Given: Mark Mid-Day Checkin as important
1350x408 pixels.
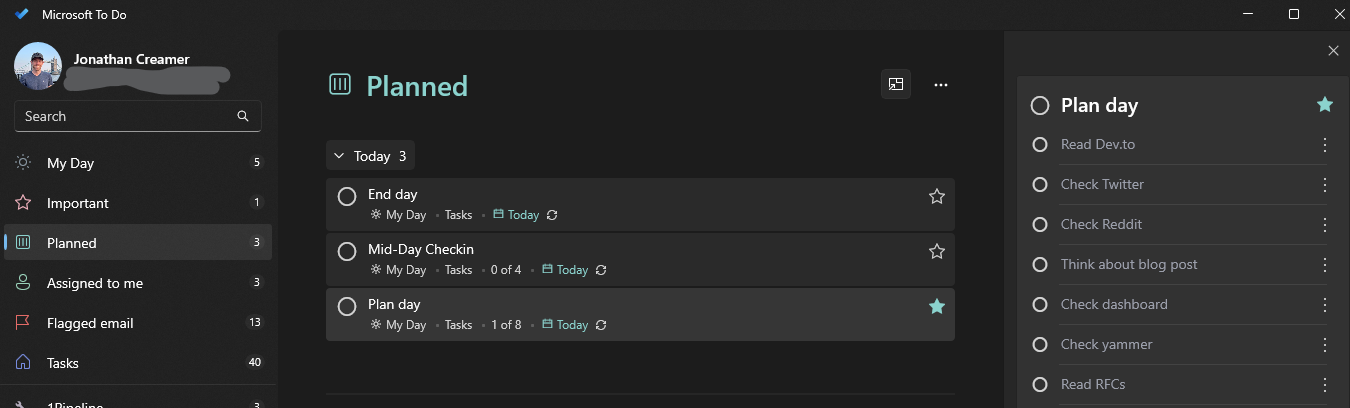Looking at the screenshot, I should click(937, 252).
